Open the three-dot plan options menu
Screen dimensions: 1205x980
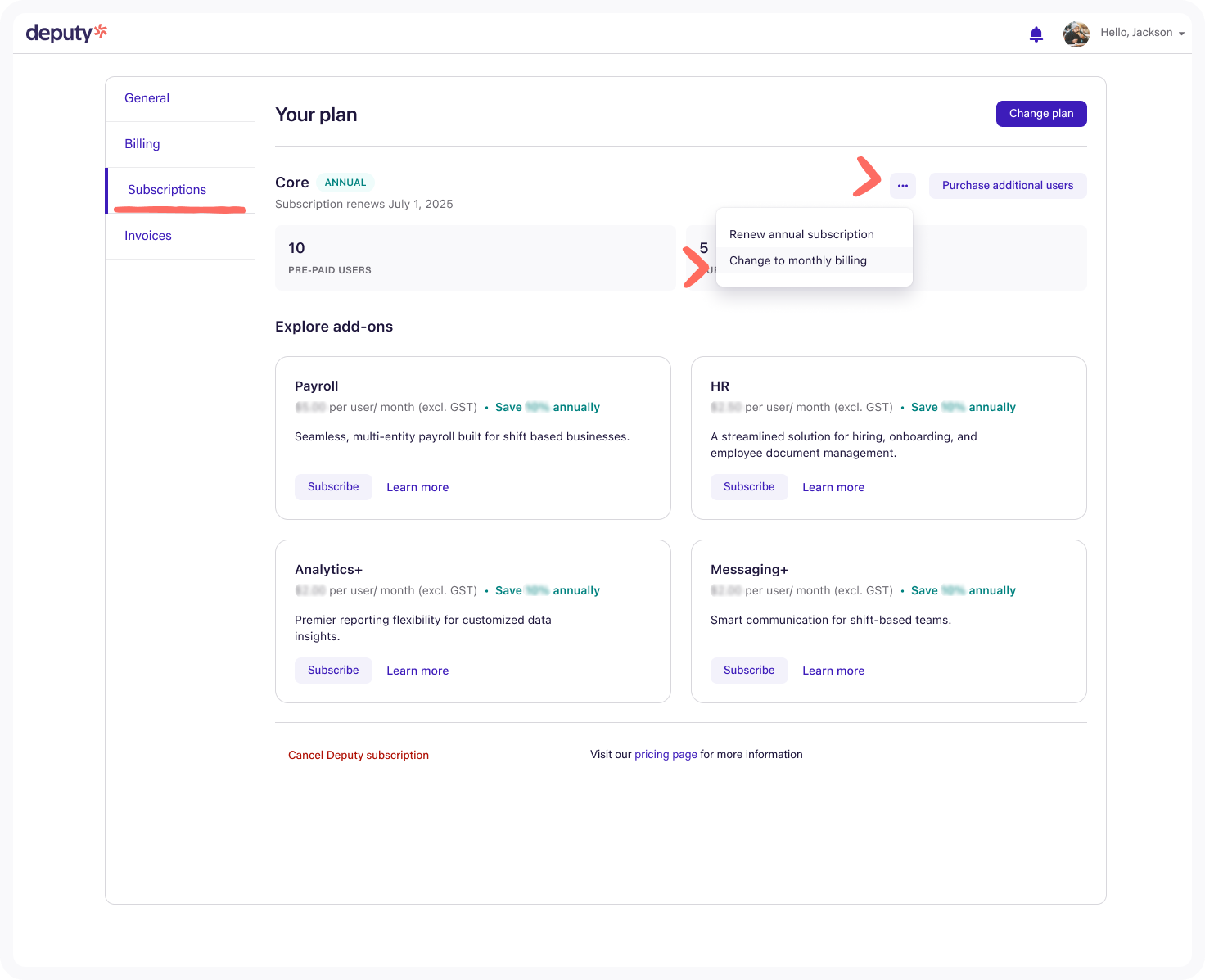[x=902, y=186]
